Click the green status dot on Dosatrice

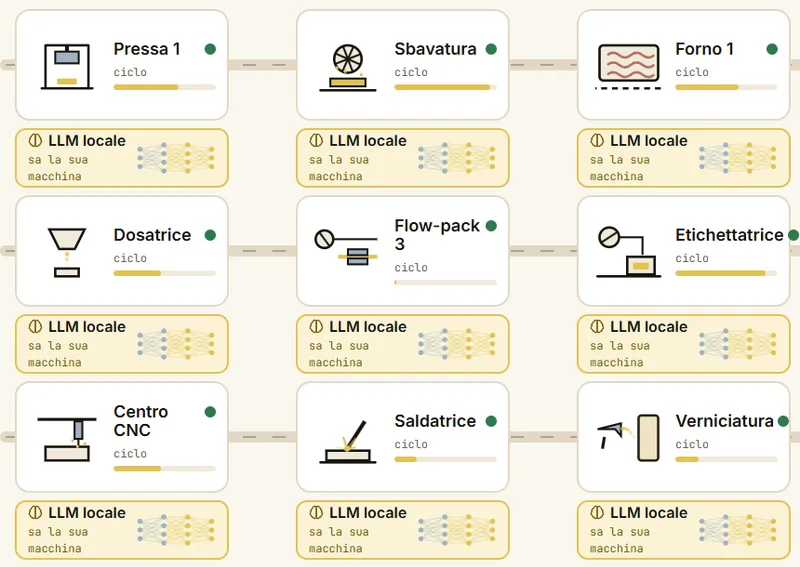point(210,235)
